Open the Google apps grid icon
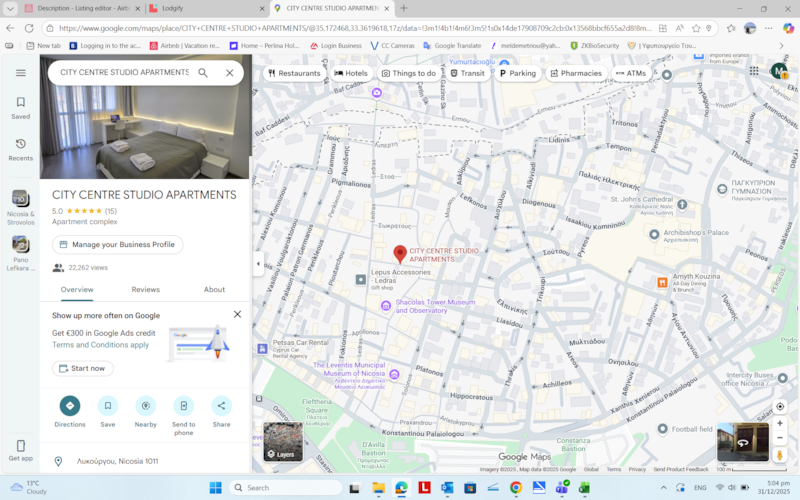800x500 pixels. (x=754, y=71)
